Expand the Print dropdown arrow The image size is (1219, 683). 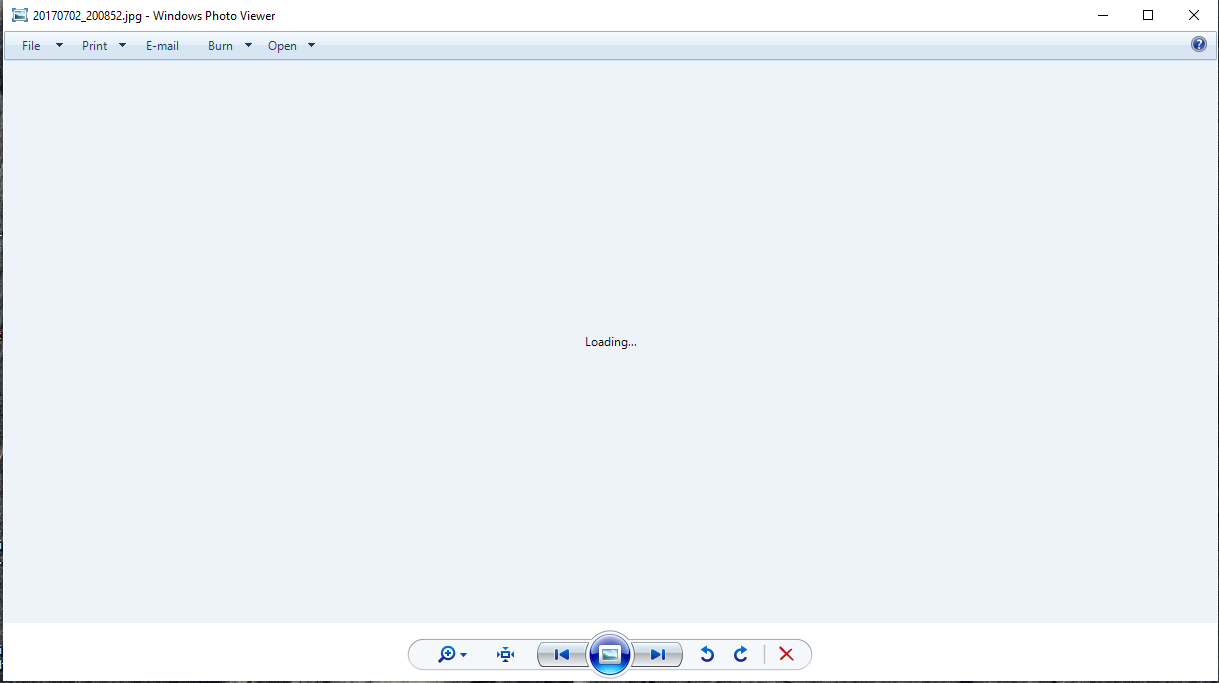click(122, 46)
